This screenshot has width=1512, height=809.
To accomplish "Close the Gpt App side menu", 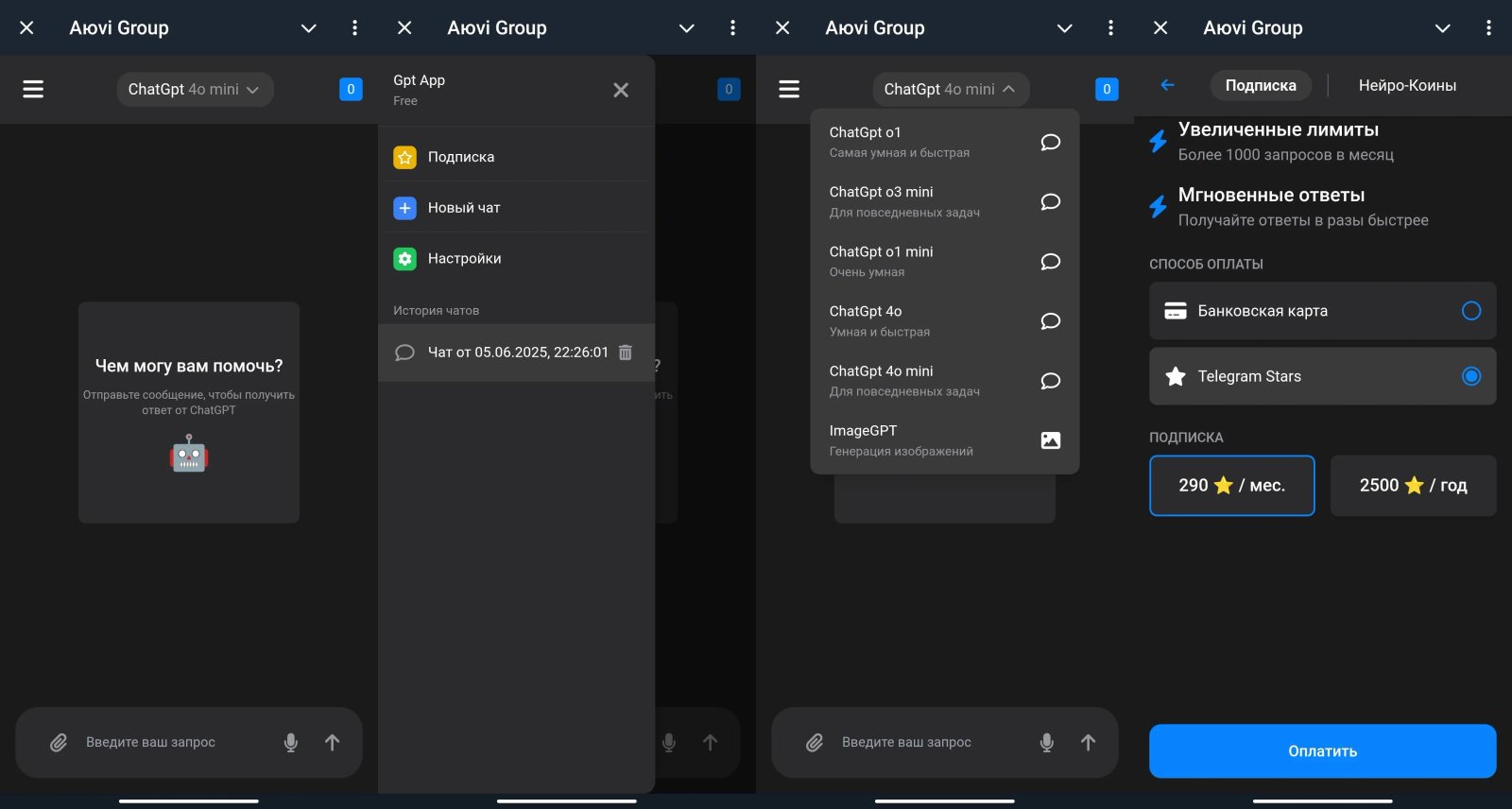I will tap(621, 90).
